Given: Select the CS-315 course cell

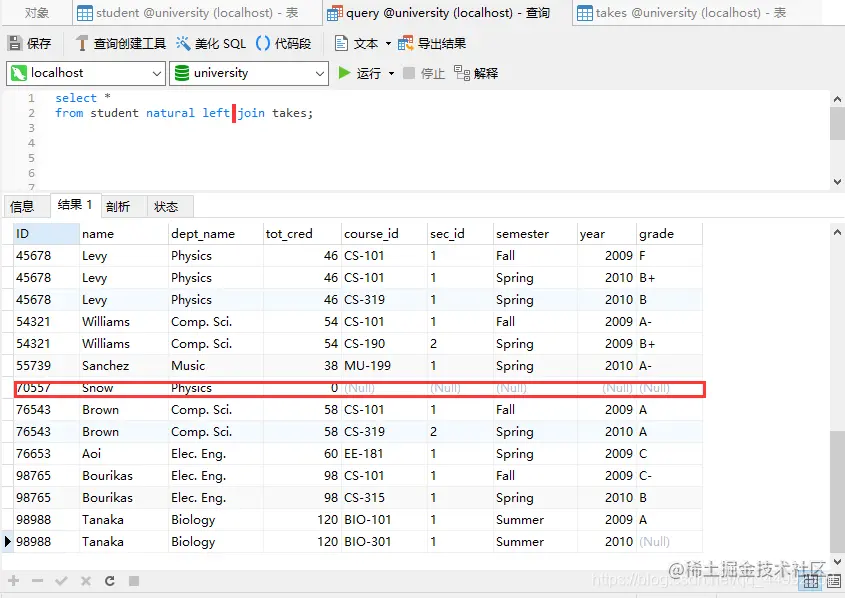Looking at the screenshot, I should coord(384,498).
